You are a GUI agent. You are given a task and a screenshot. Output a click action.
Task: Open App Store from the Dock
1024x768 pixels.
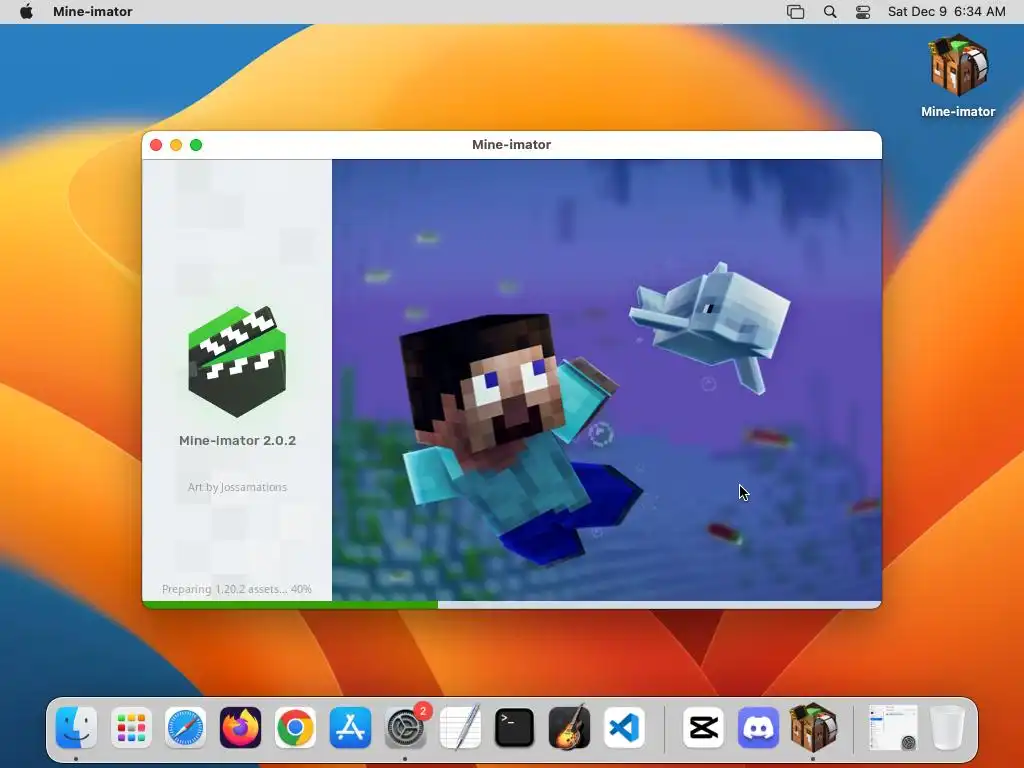pos(350,727)
